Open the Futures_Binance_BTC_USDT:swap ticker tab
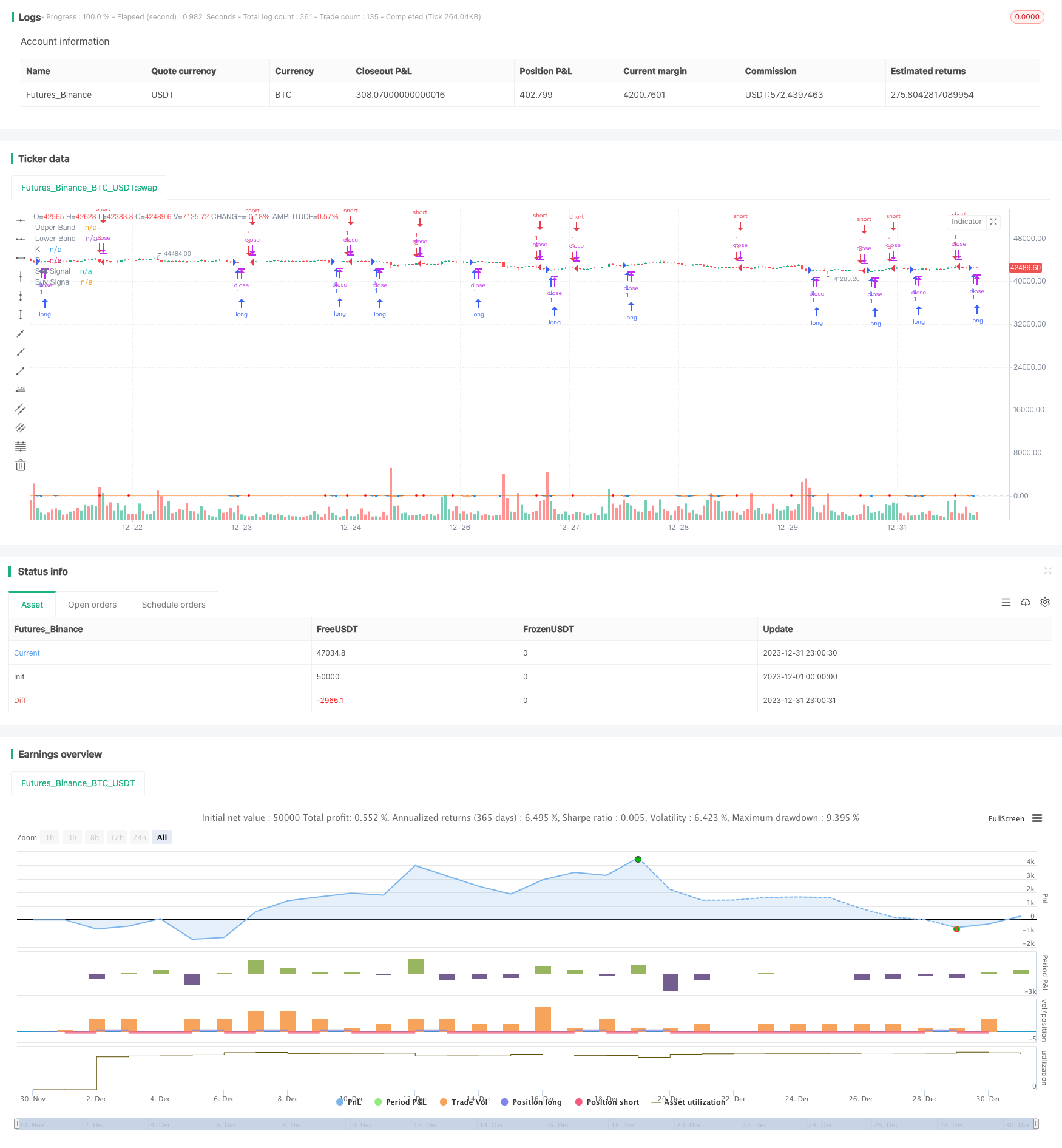 89,188
